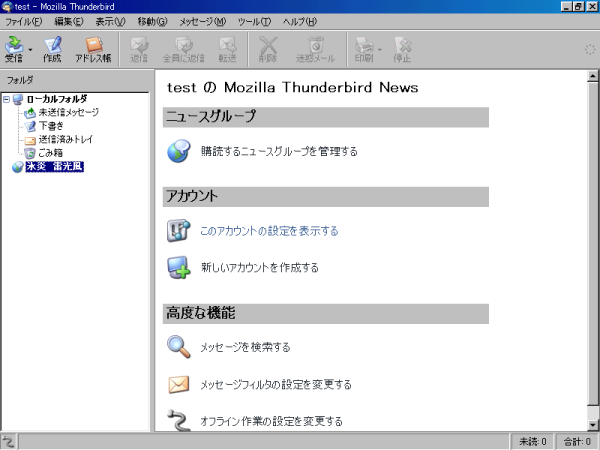Screen dimensions: 600x450
Task: Click the 合計: 0 status entry
Action: coord(577,442)
